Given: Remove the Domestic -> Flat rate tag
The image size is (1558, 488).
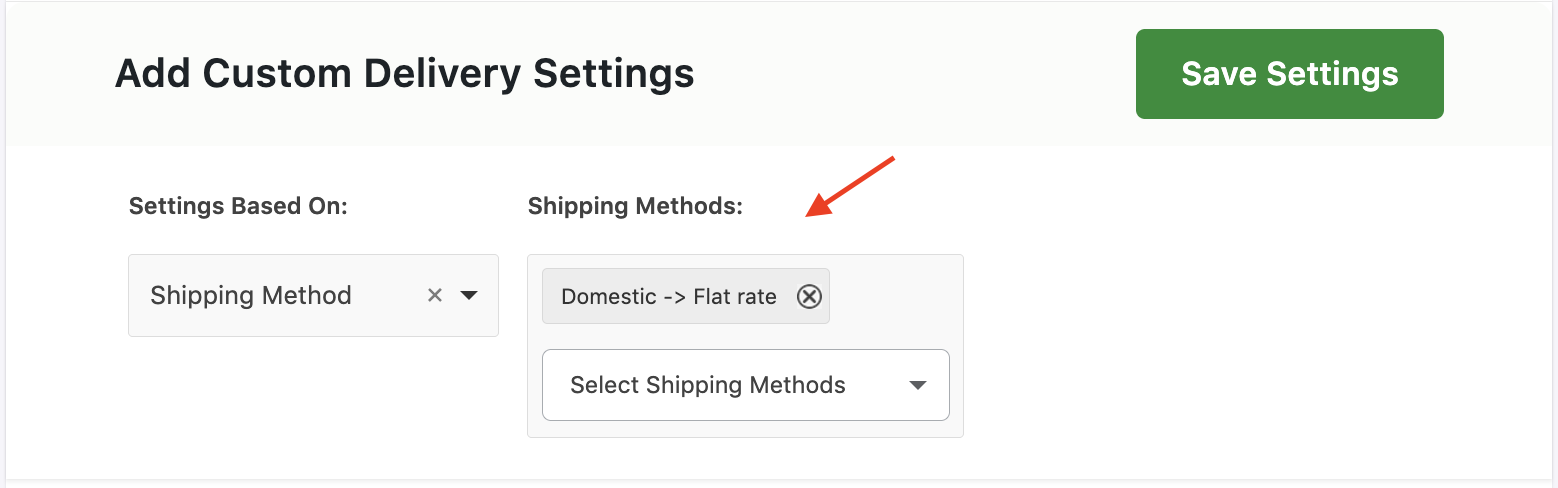Looking at the screenshot, I should (x=809, y=297).
